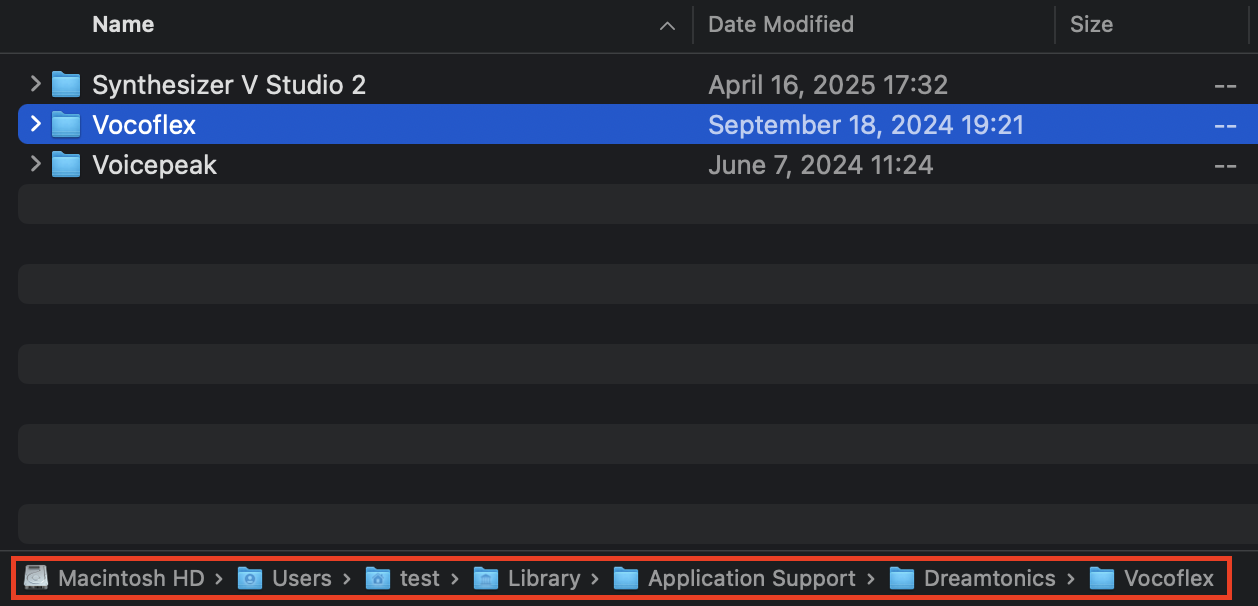Click the test home folder icon in path bar
Viewport: 1258px width, 606px height.
click(x=378, y=578)
